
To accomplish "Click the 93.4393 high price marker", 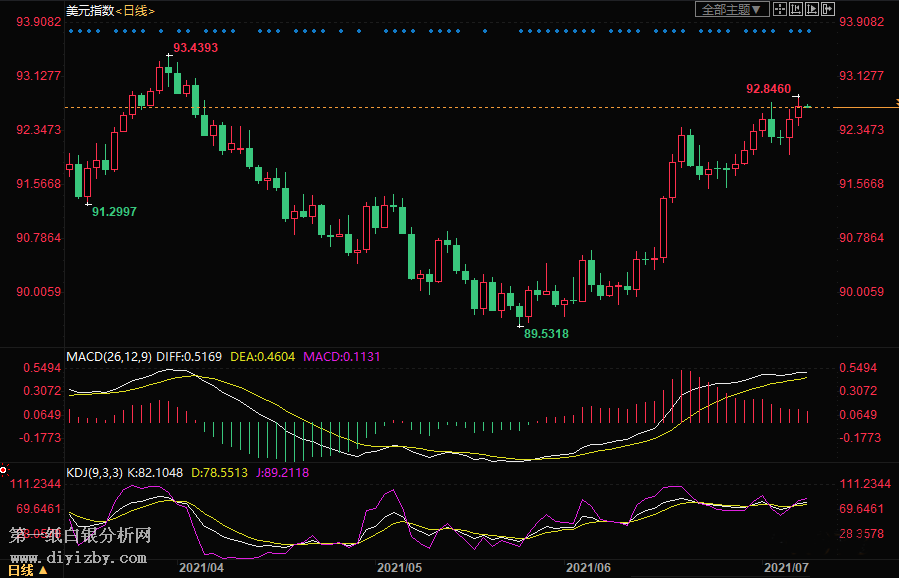I will pos(195,47).
